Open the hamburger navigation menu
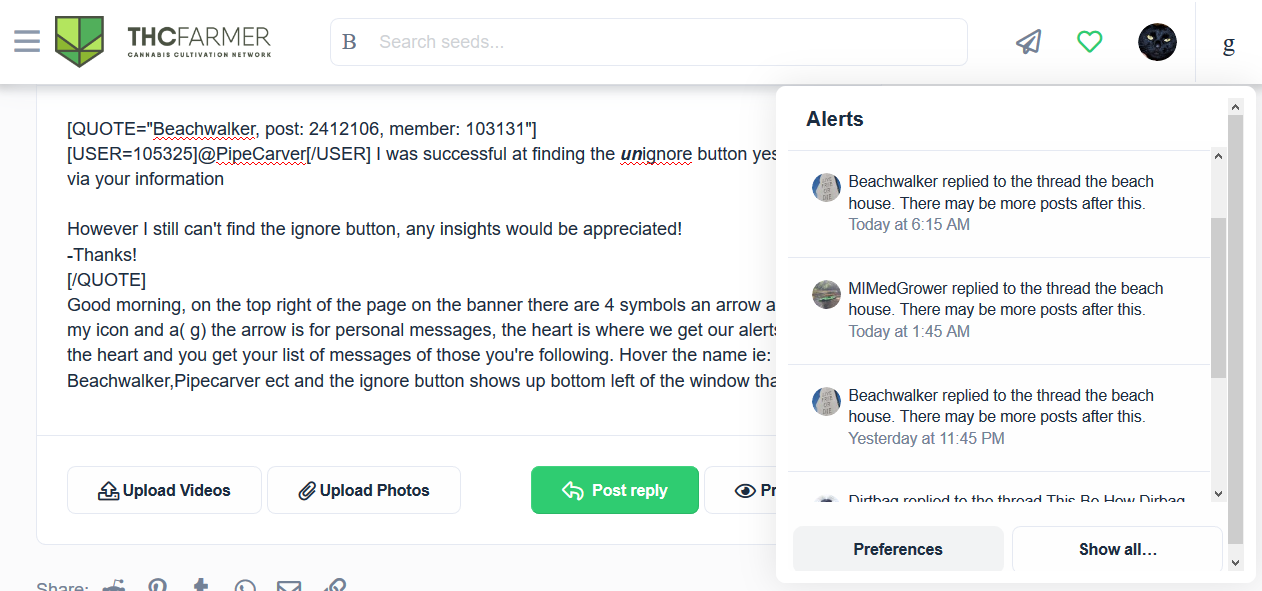Screen dimensions: 1262x591 click(x=27, y=41)
